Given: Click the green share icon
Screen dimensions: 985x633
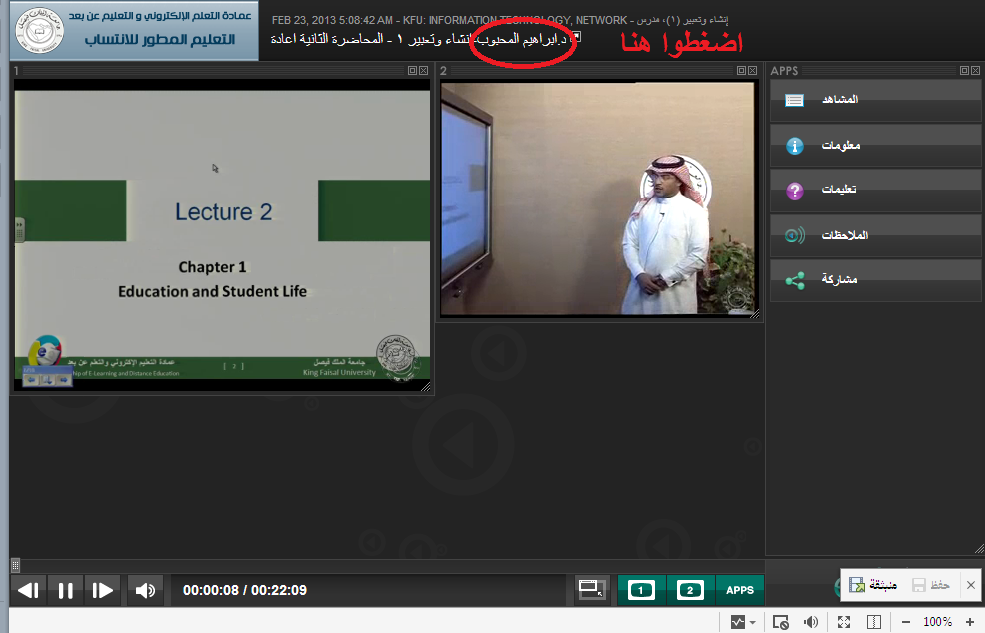Looking at the screenshot, I should tap(795, 281).
